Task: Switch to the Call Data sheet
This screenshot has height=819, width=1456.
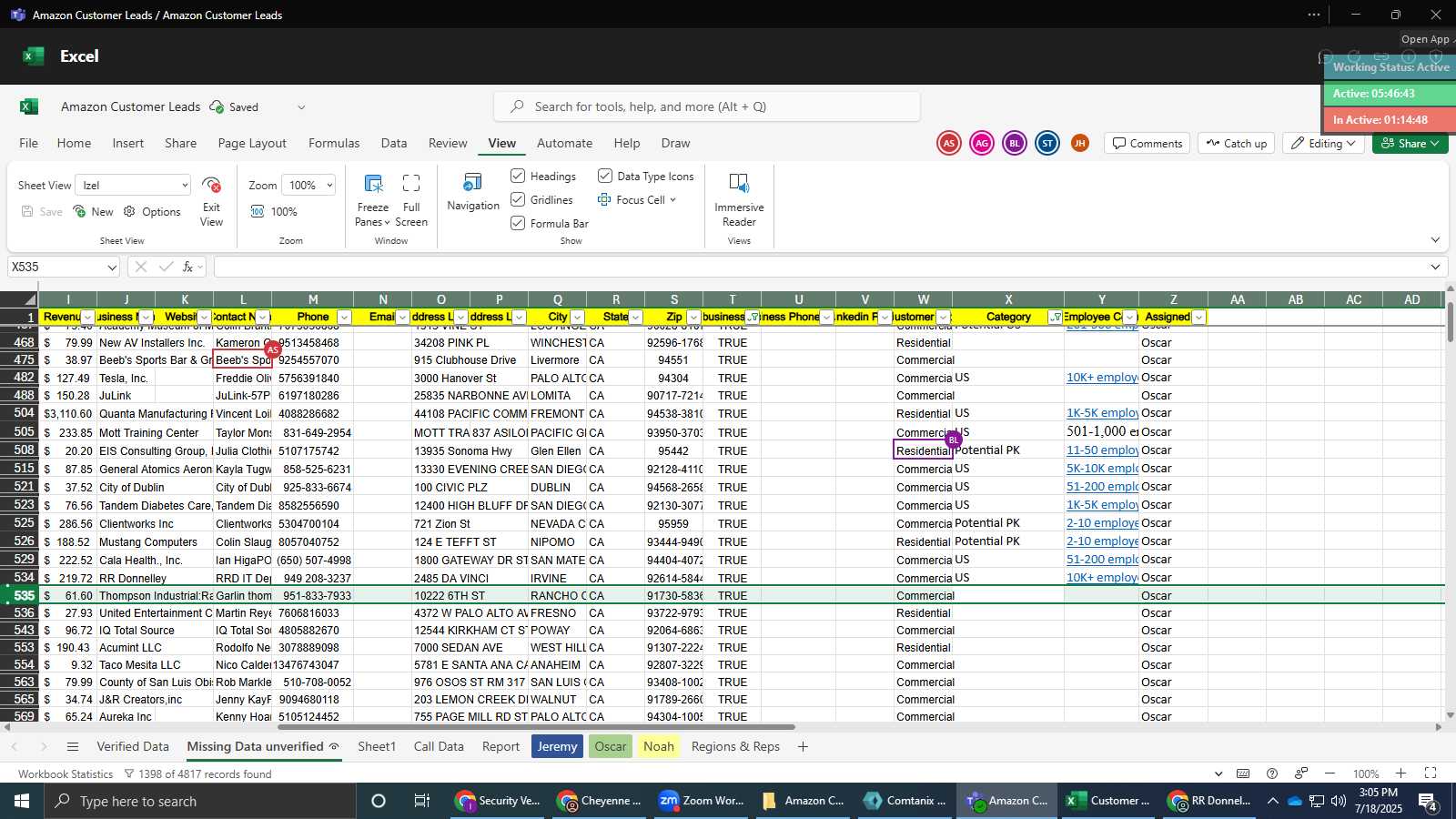Action: [439, 746]
